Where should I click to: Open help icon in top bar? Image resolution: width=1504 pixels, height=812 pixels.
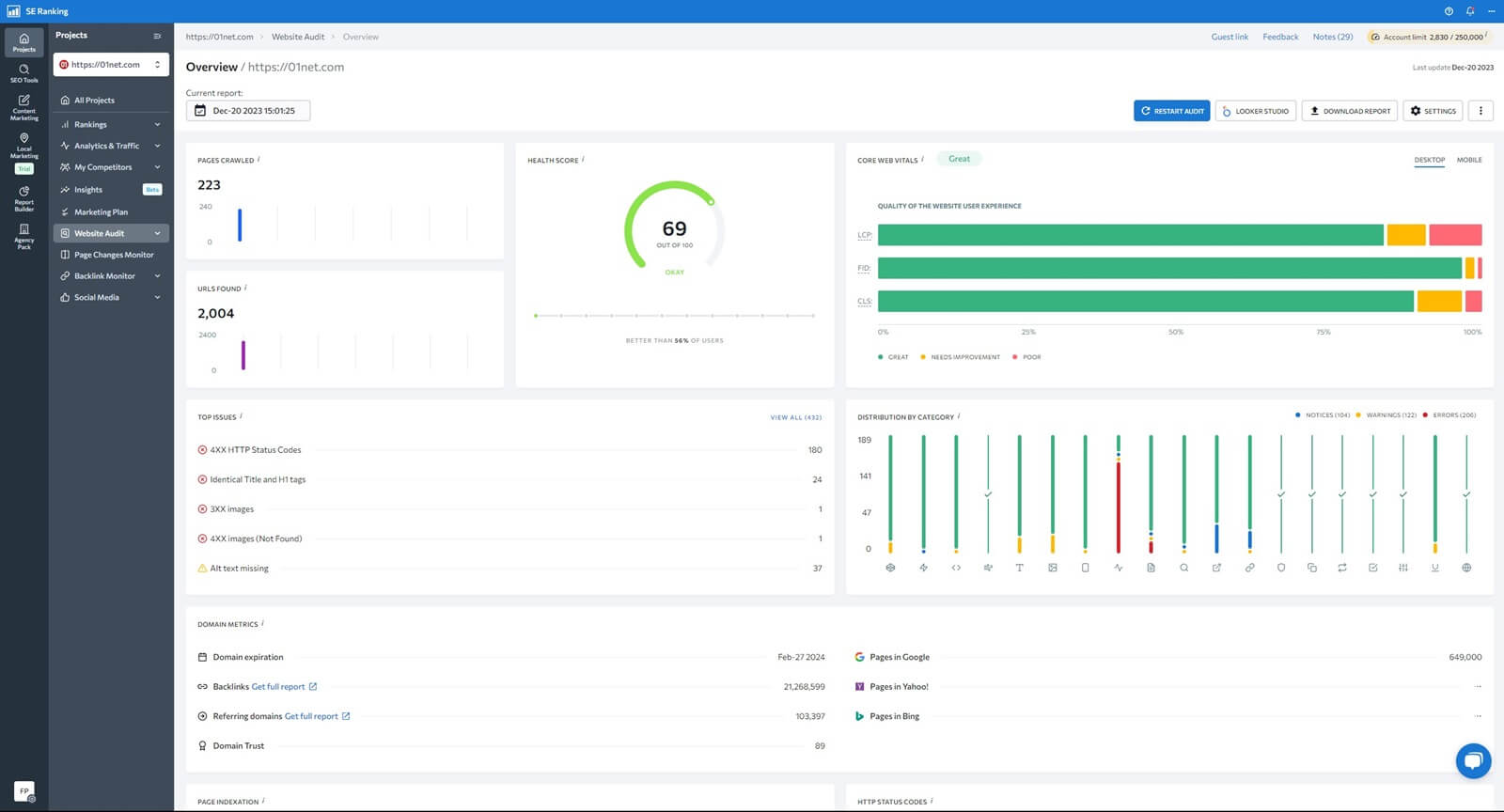1449,11
